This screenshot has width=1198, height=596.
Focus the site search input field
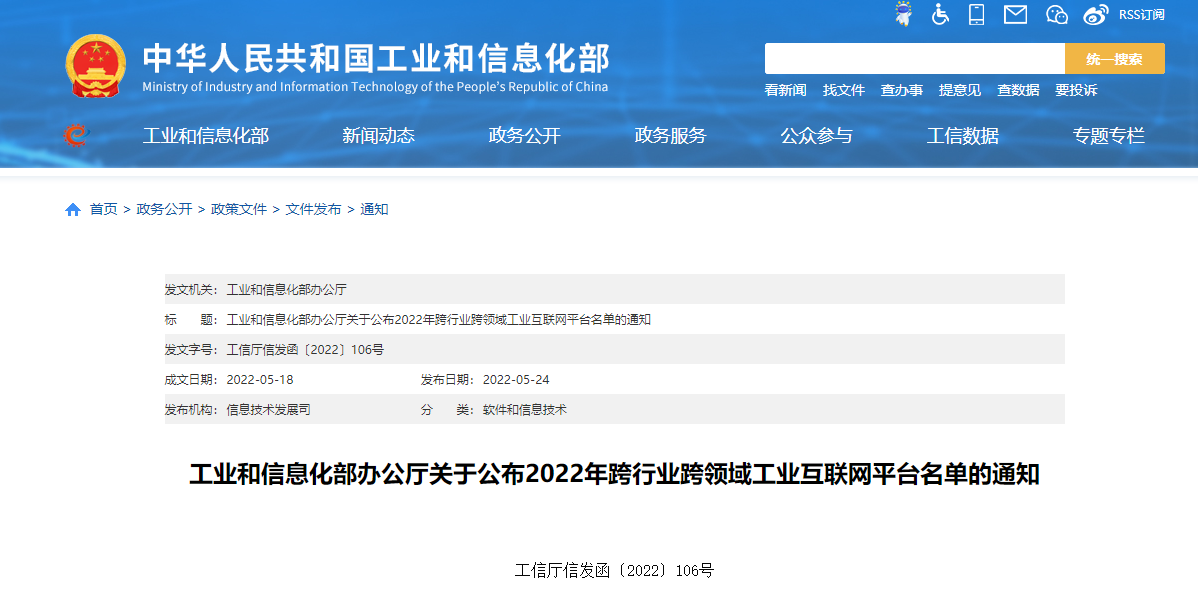tap(914, 59)
